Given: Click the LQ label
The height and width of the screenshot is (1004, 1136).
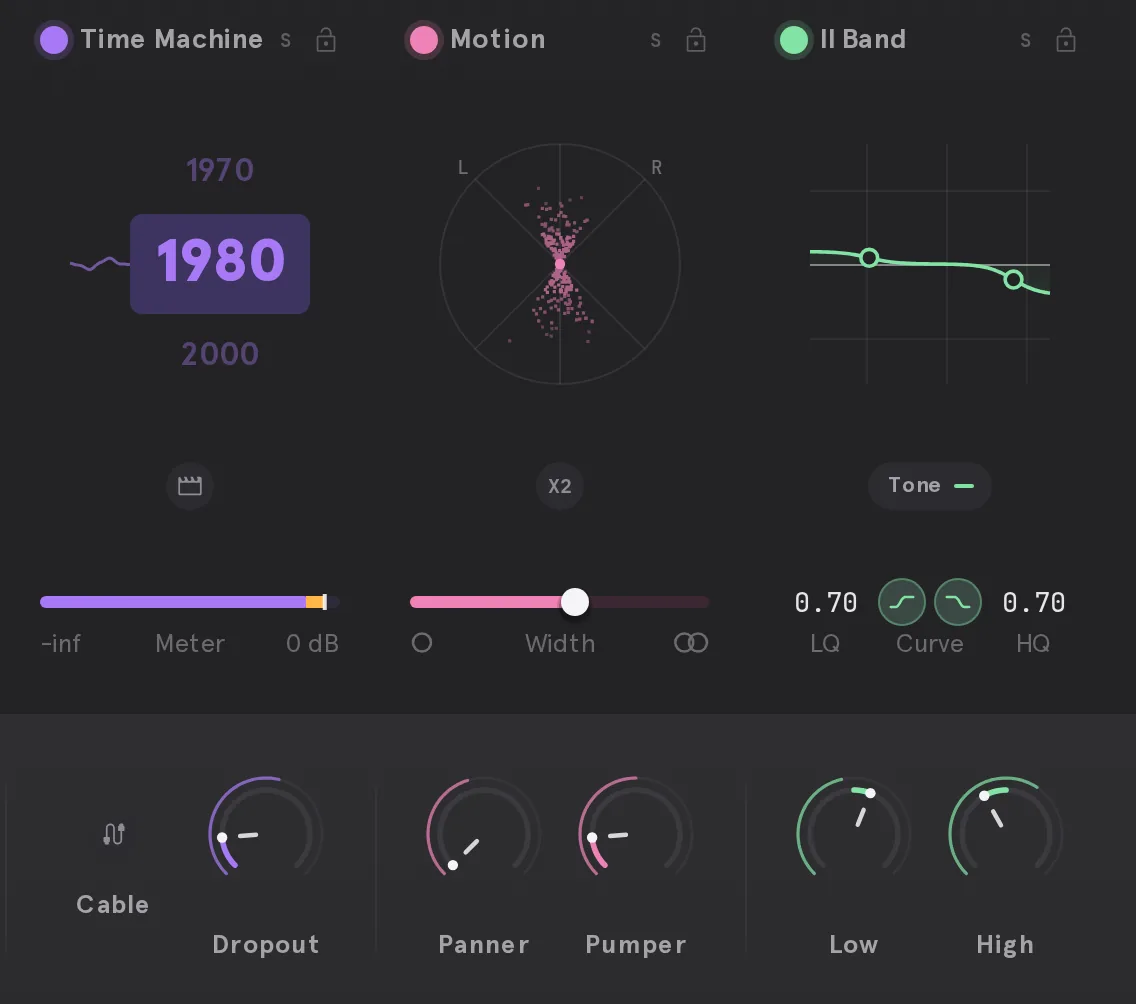Looking at the screenshot, I should coord(825,643).
